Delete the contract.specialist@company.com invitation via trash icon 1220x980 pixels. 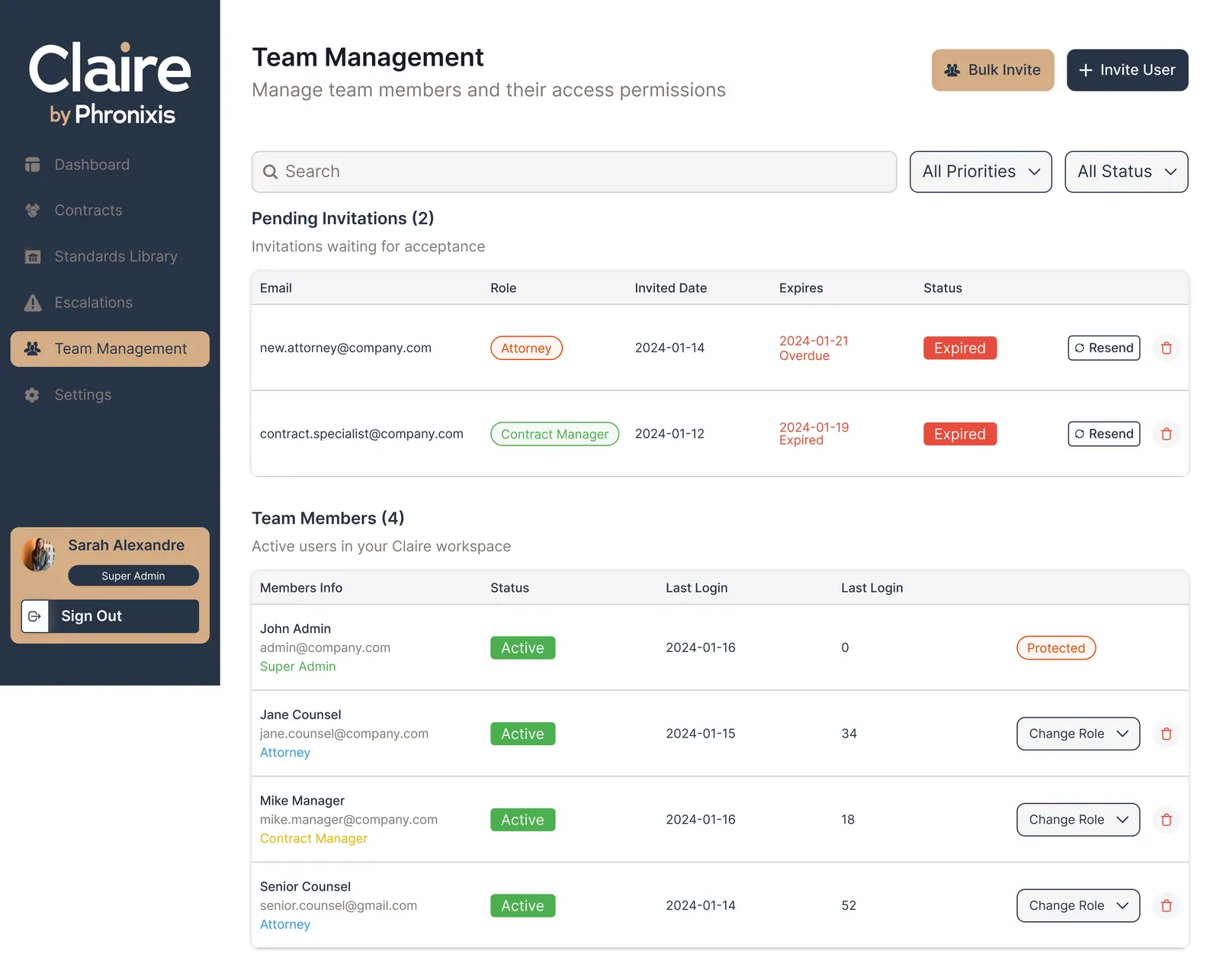pos(1167,434)
